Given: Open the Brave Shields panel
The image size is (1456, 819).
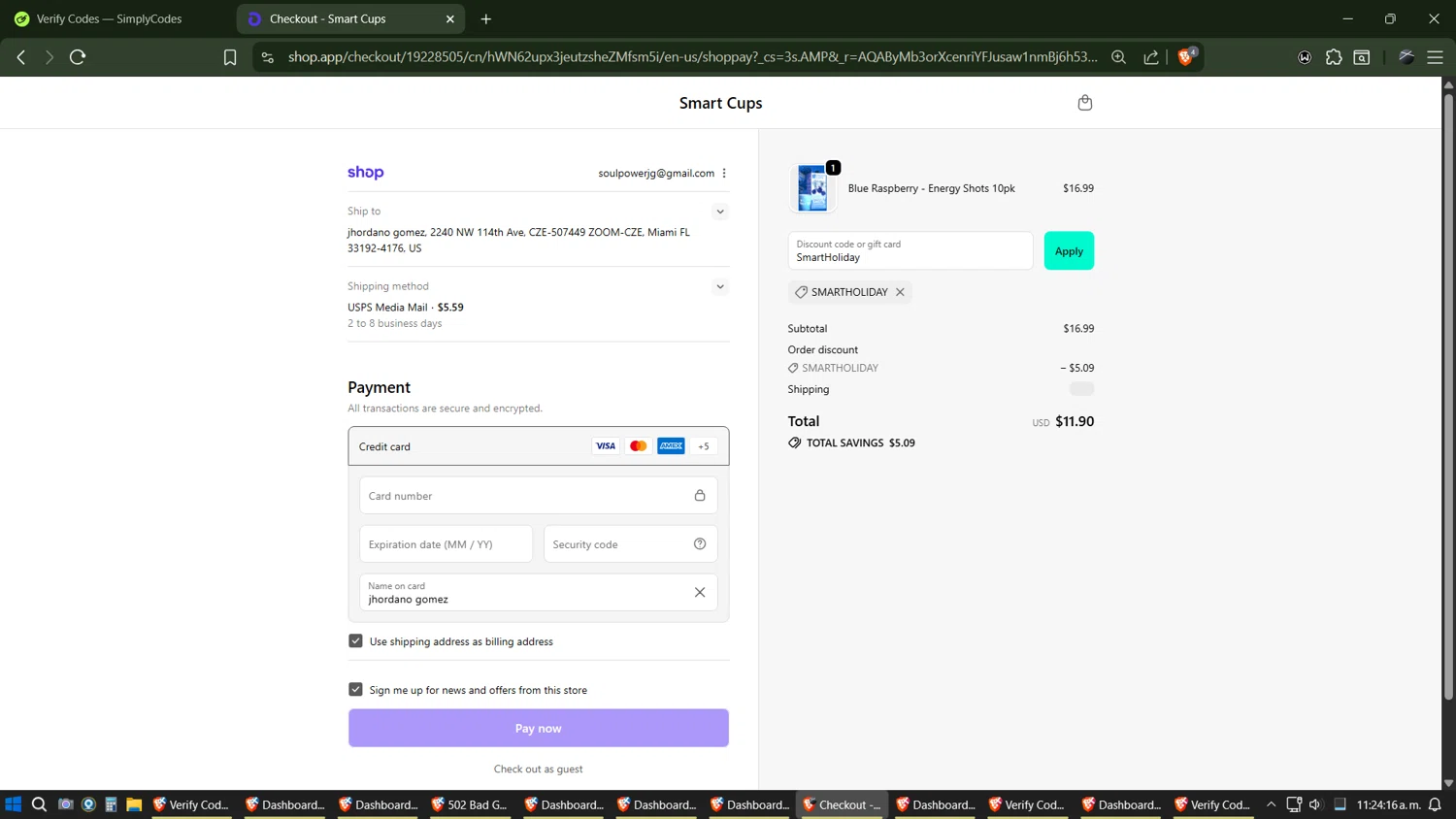Looking at the screenshot, I should [1186, 57].
